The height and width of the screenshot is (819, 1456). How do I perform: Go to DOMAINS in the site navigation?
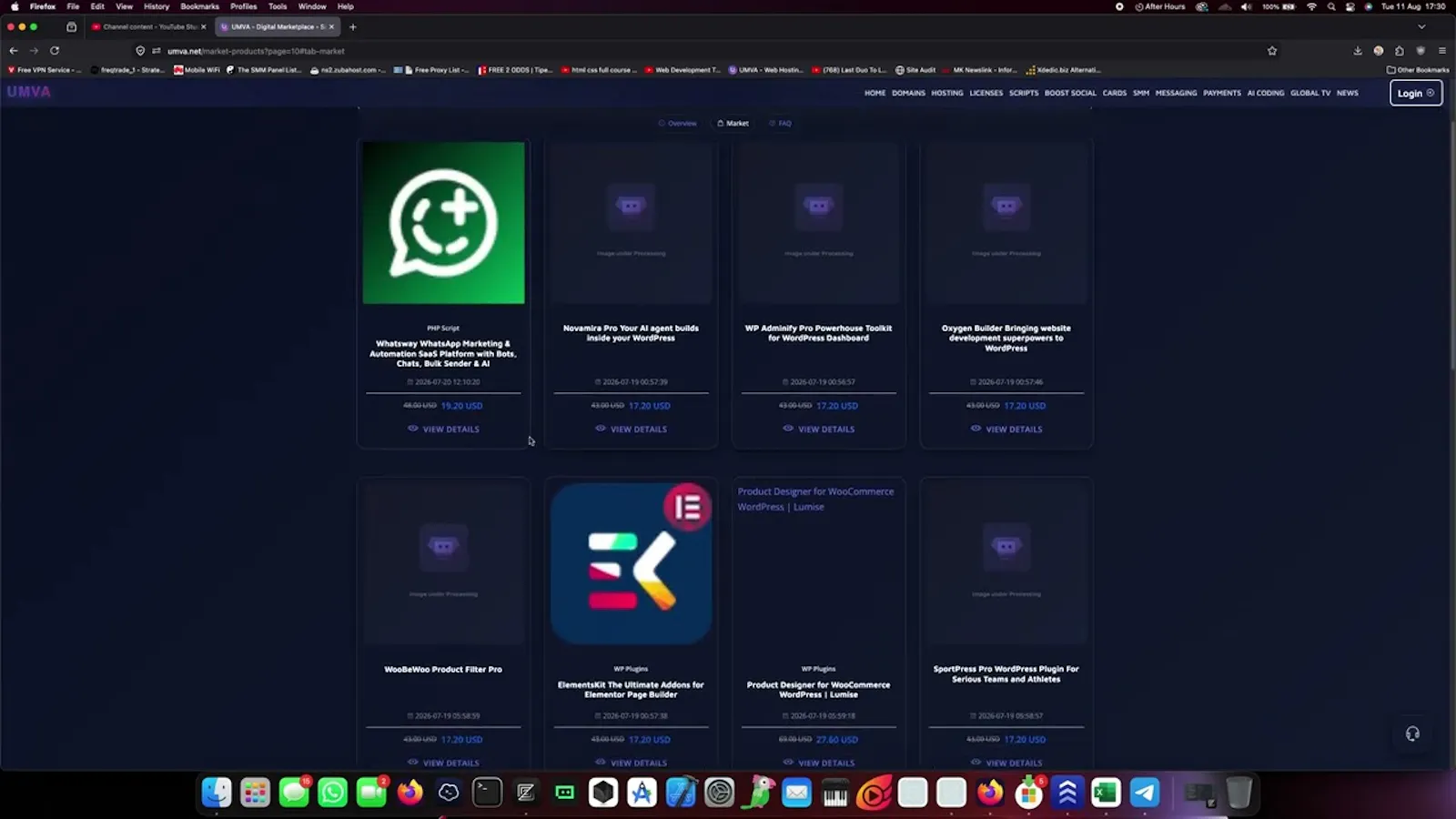point(908,93)
